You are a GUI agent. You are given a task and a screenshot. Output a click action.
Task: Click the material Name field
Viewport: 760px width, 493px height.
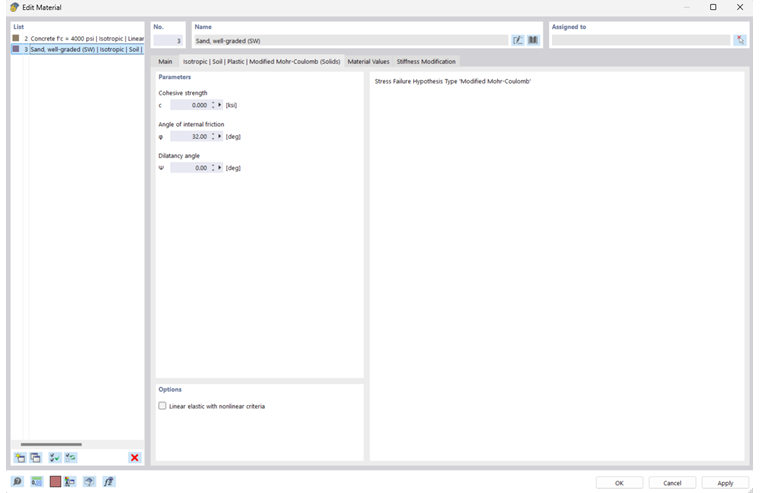[351, 41]
